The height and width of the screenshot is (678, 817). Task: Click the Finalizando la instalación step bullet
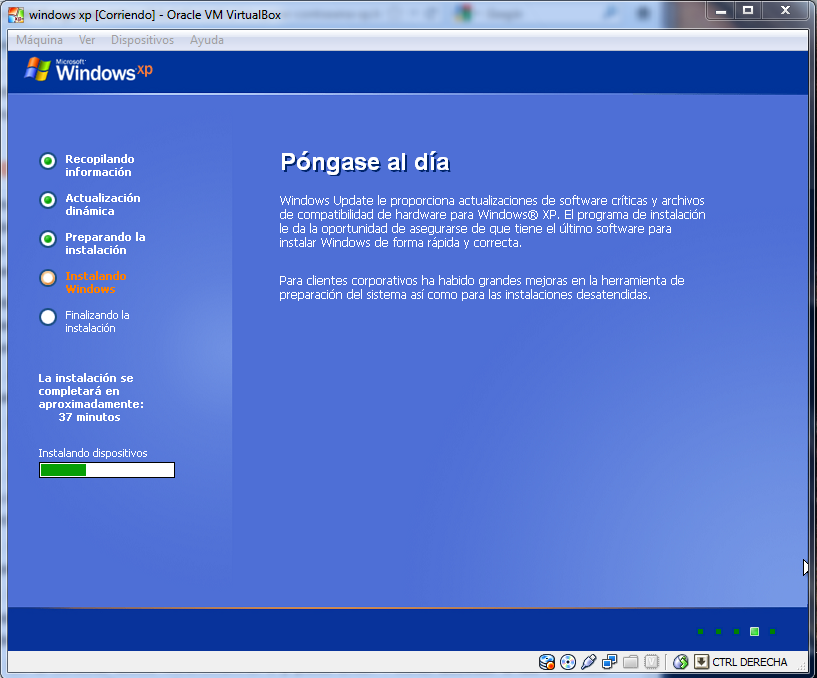[x=48, y=317]
